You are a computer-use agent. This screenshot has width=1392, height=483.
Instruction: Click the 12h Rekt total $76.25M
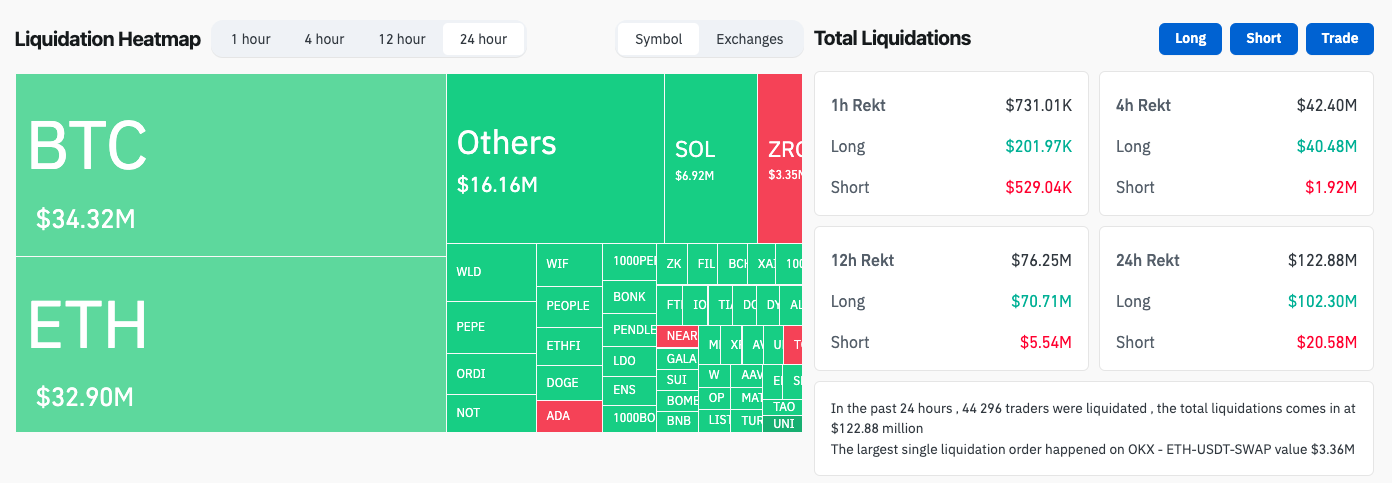click(1041, 260)
